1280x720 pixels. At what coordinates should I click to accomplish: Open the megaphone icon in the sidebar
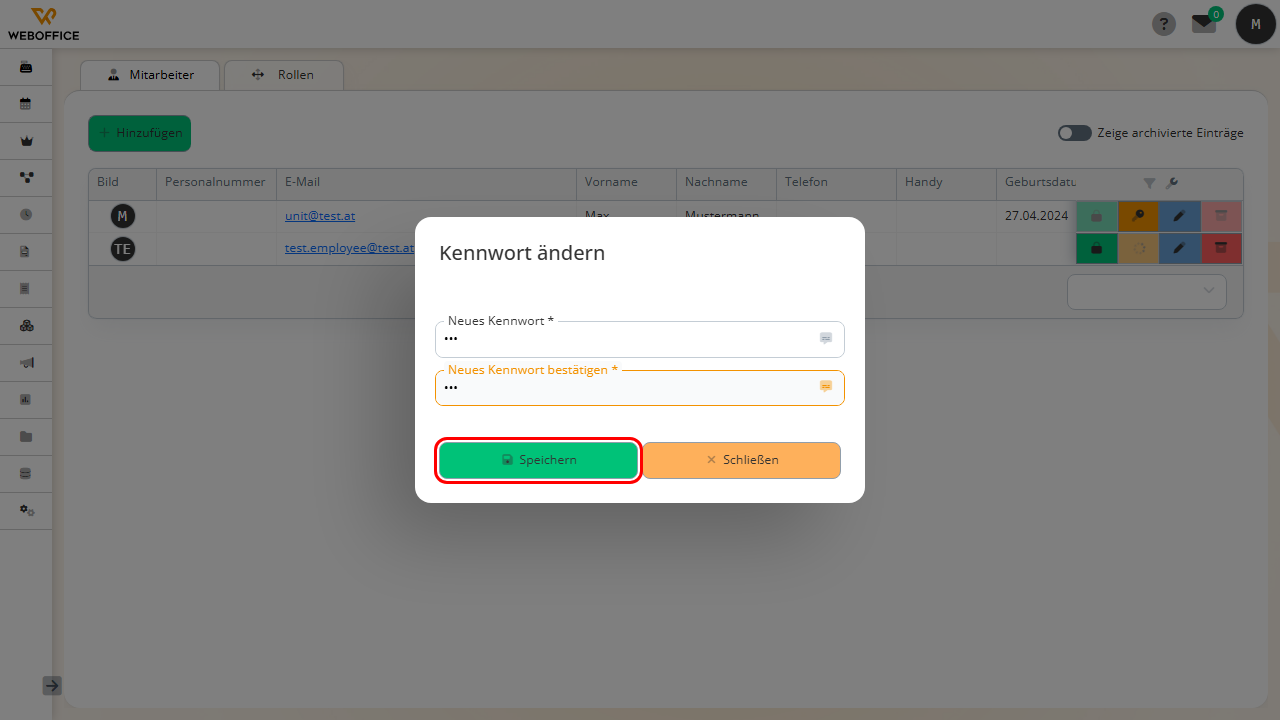[x=26, y=362]
